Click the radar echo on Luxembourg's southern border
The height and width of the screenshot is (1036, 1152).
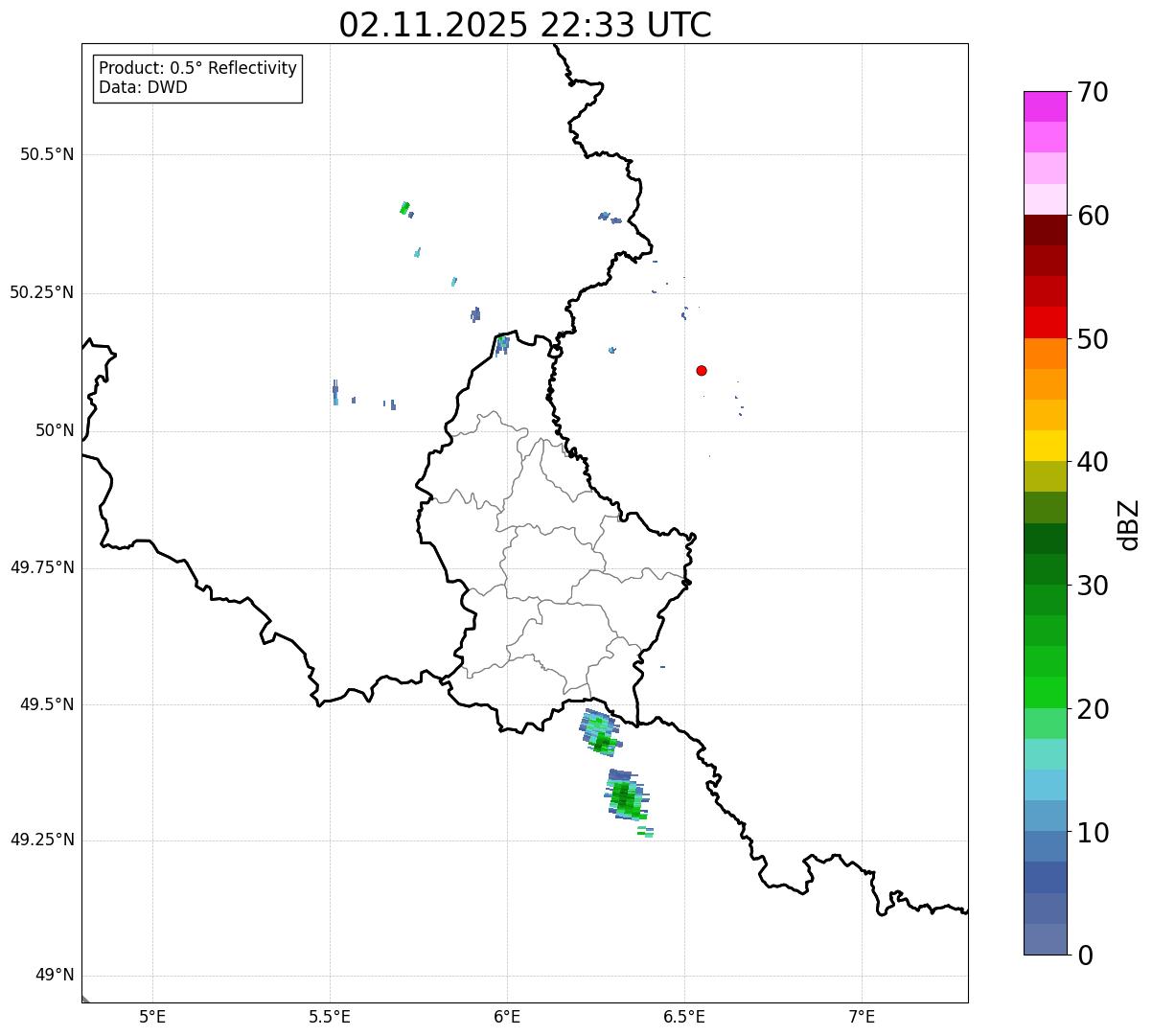(601, 731)
